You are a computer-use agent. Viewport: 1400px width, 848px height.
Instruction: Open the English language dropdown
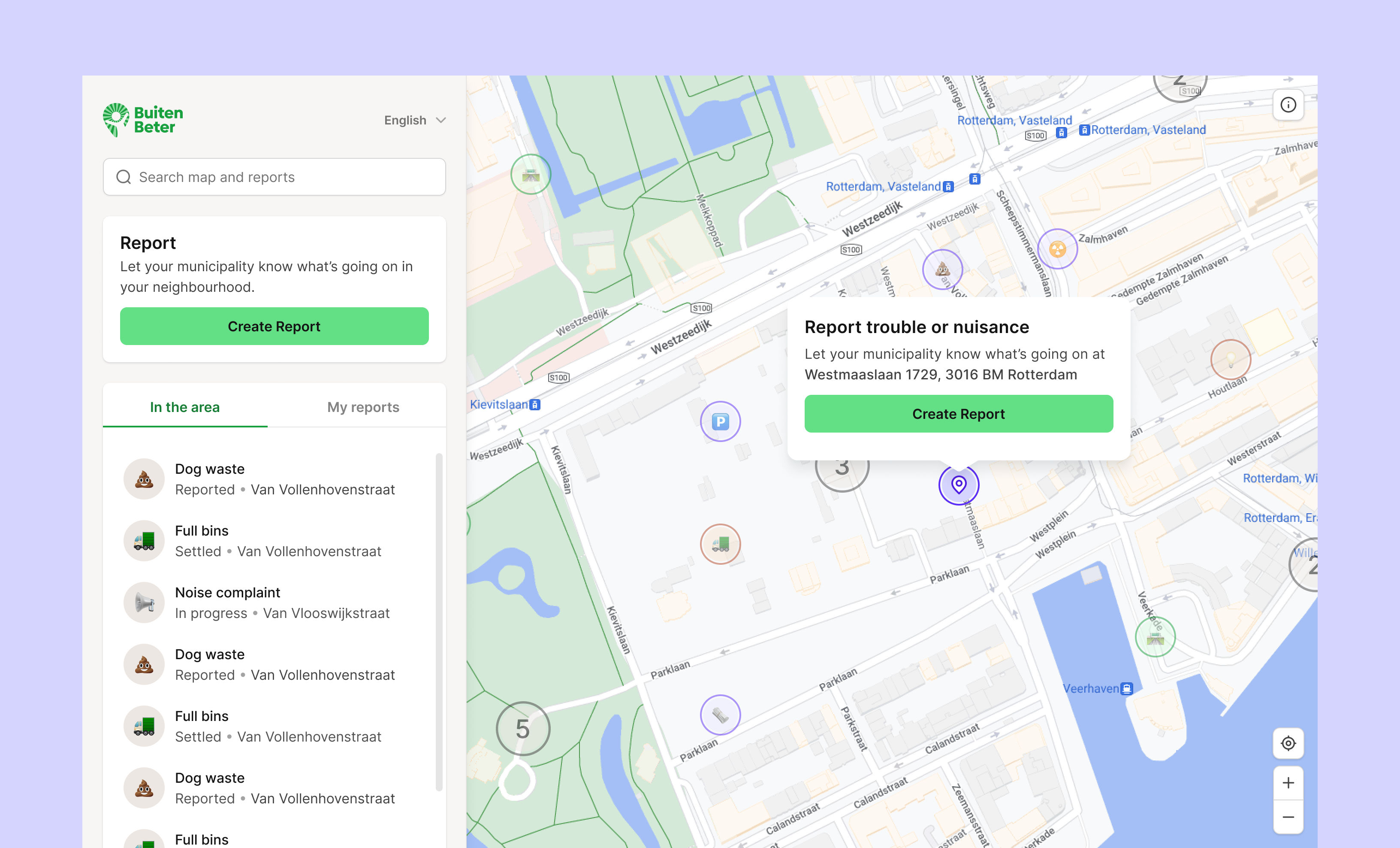[415, 120]
